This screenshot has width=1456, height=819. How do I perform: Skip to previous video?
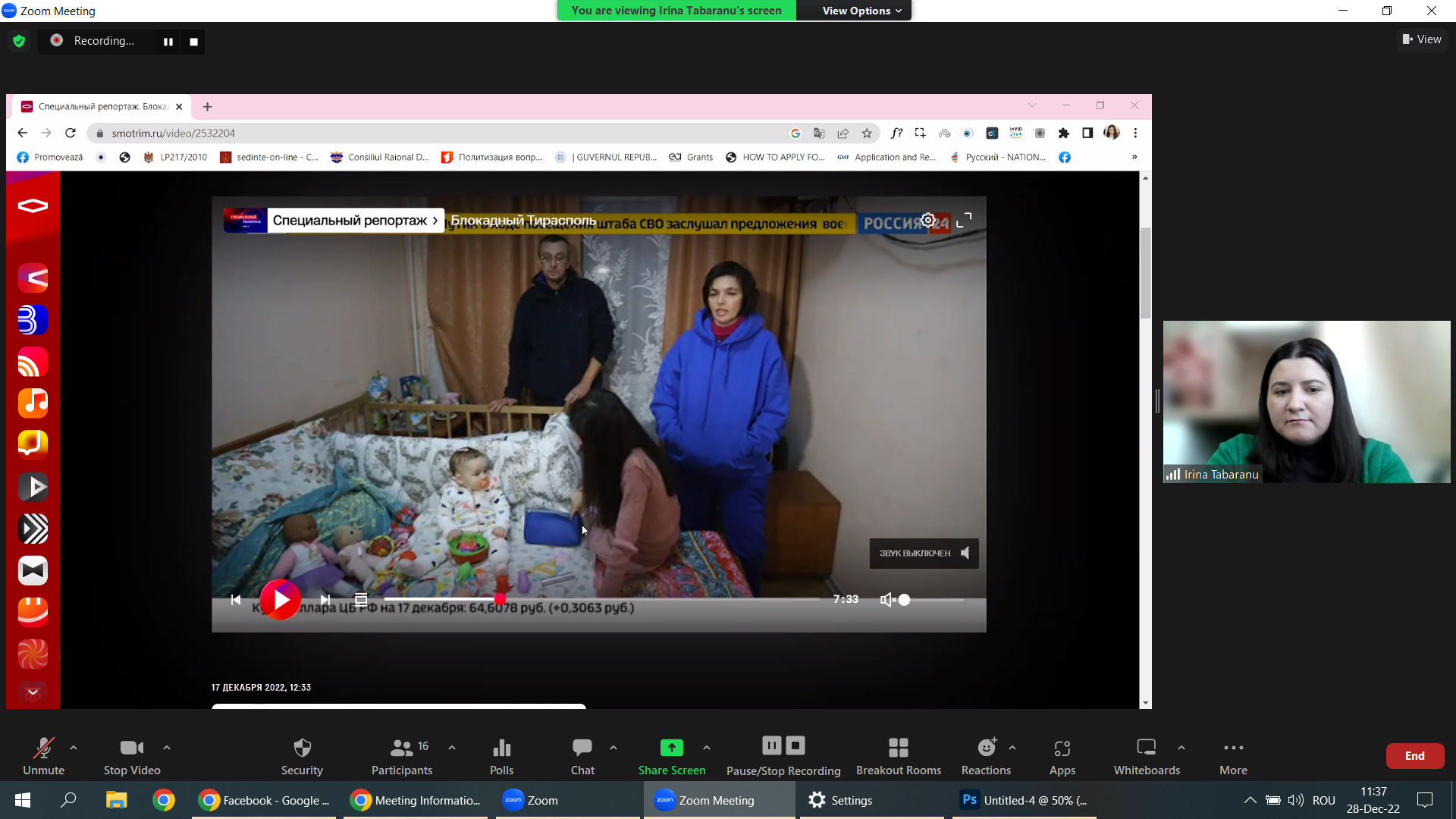pyautogui.click(x=236, y=600)
